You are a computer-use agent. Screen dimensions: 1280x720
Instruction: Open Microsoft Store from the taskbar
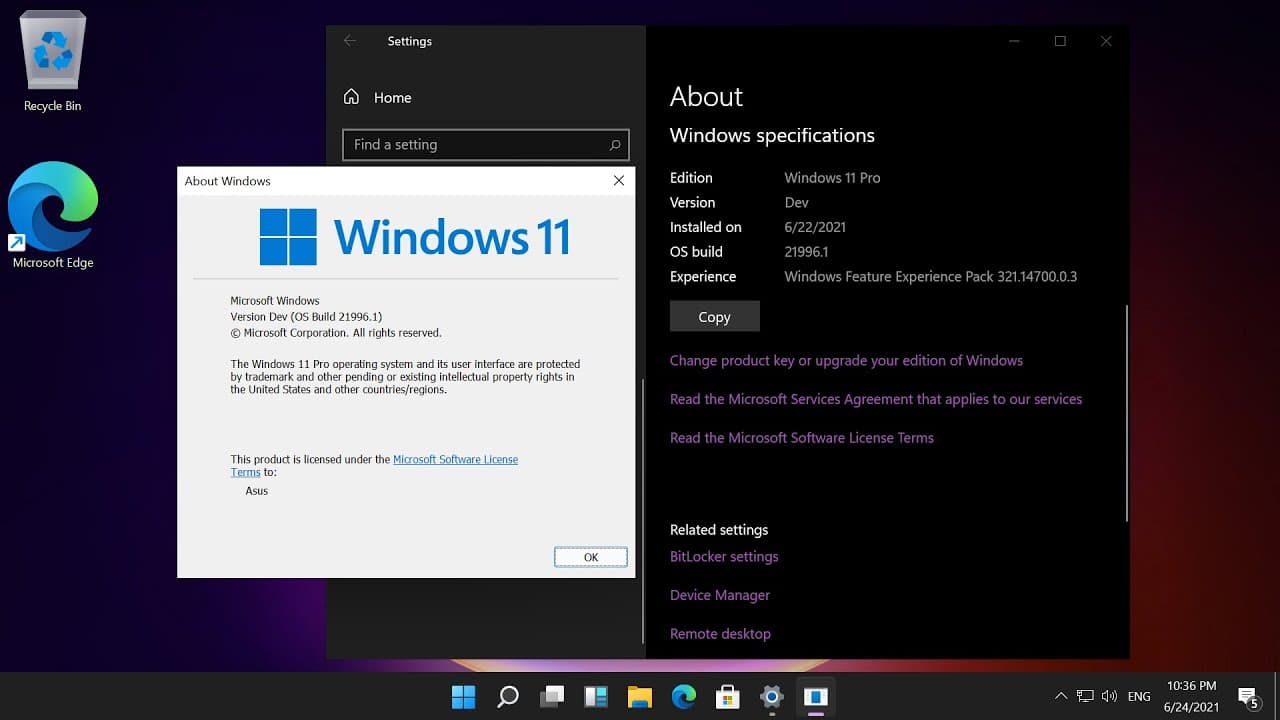728,696
